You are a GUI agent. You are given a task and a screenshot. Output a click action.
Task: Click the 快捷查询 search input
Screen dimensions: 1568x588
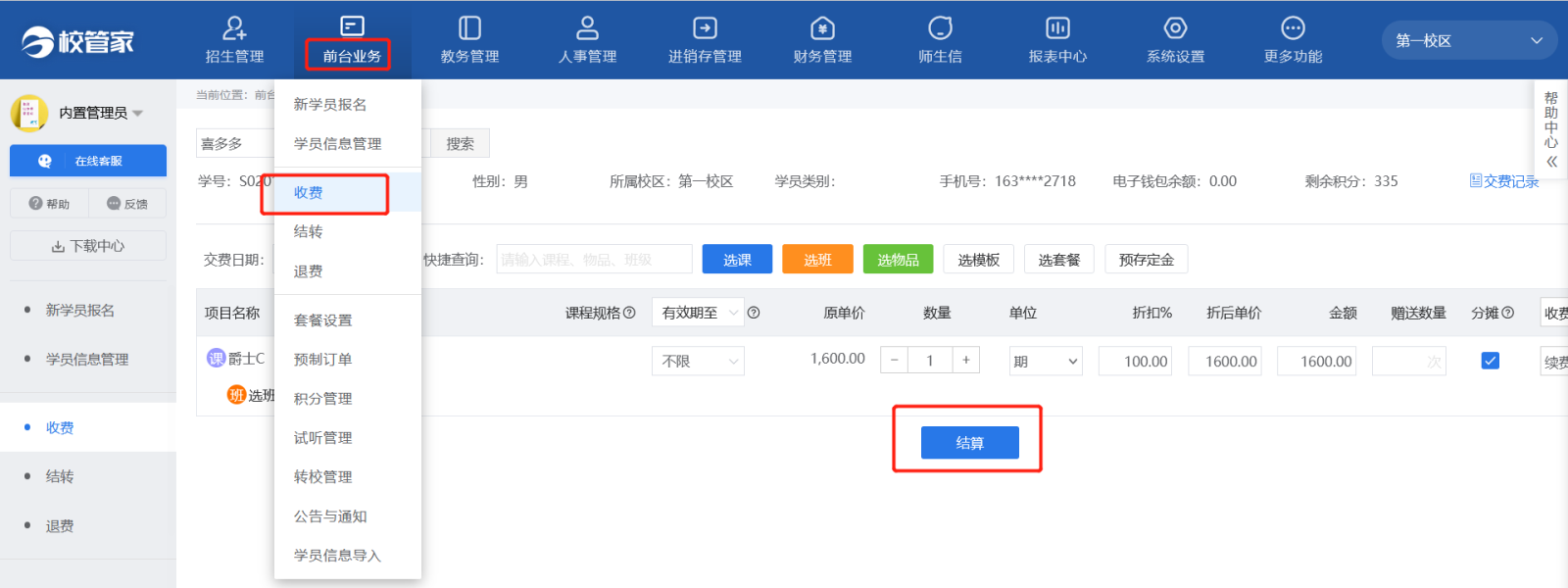tap(594, 260)
